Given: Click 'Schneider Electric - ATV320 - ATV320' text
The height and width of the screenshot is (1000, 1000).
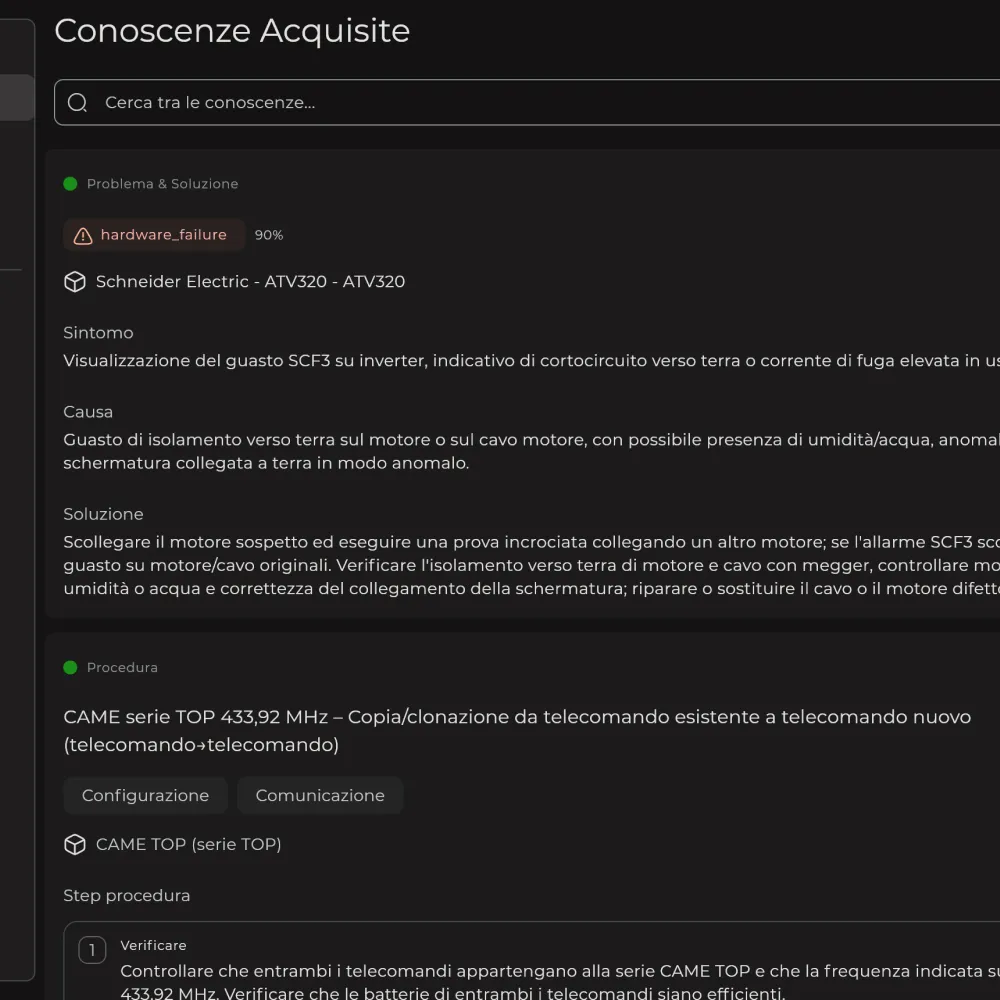Looking at the screenshot, I should click(x=250, y=282).
